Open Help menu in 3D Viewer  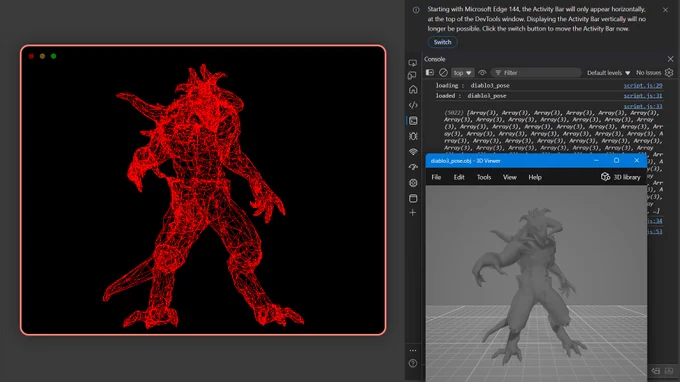click(535, 177)
